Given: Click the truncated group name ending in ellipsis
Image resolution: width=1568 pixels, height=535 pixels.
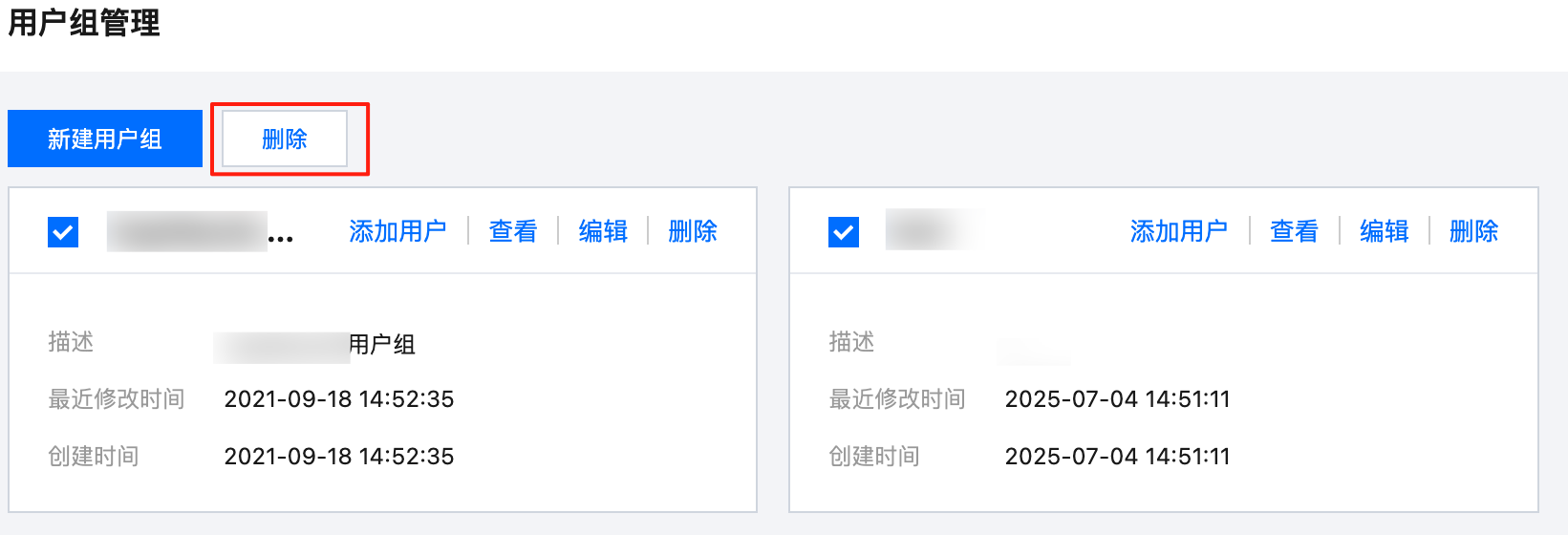Looking at the screenshot, I should click(x=201, y=231).
